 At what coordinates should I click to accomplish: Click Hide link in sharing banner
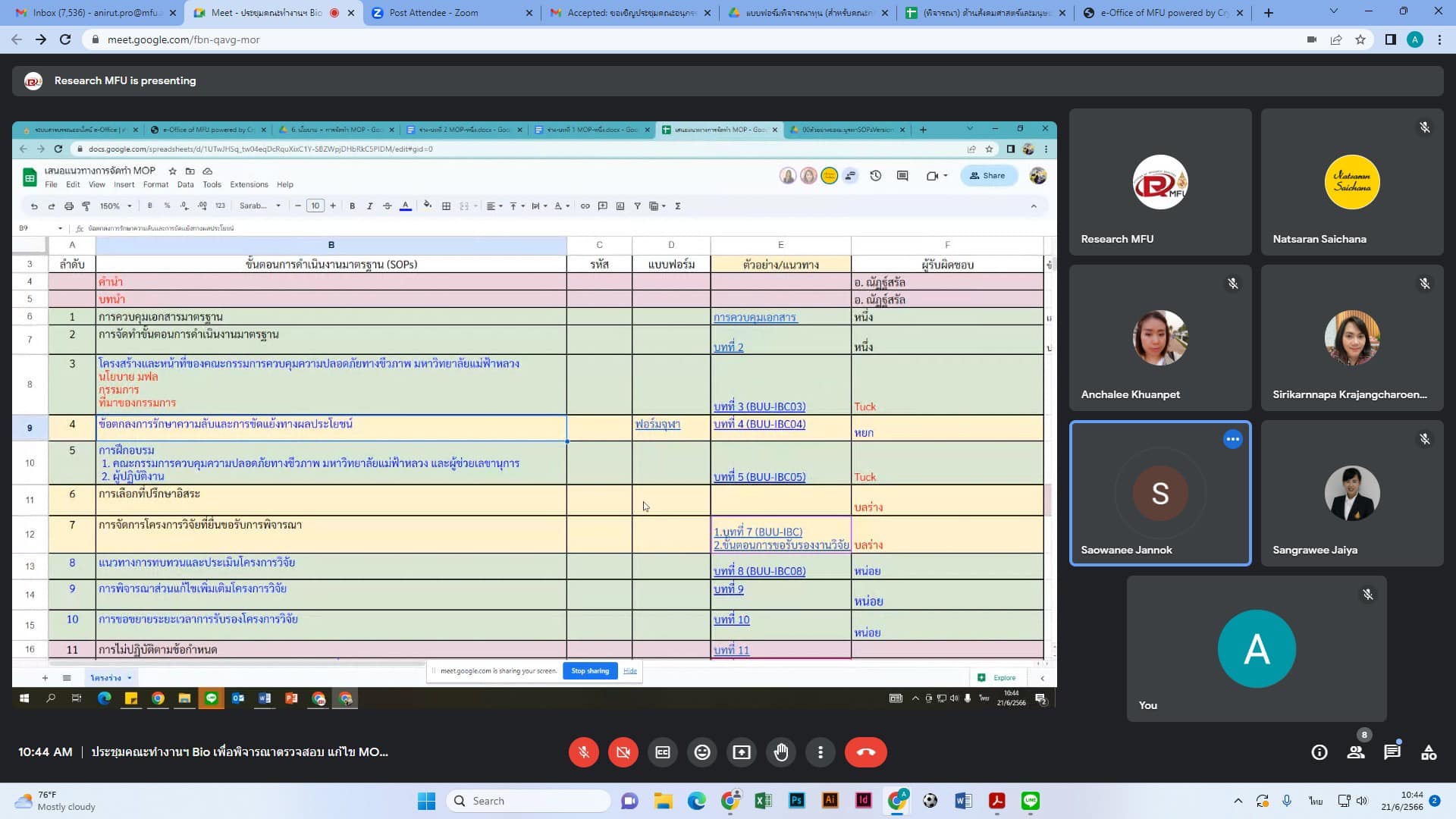point(630,671)
